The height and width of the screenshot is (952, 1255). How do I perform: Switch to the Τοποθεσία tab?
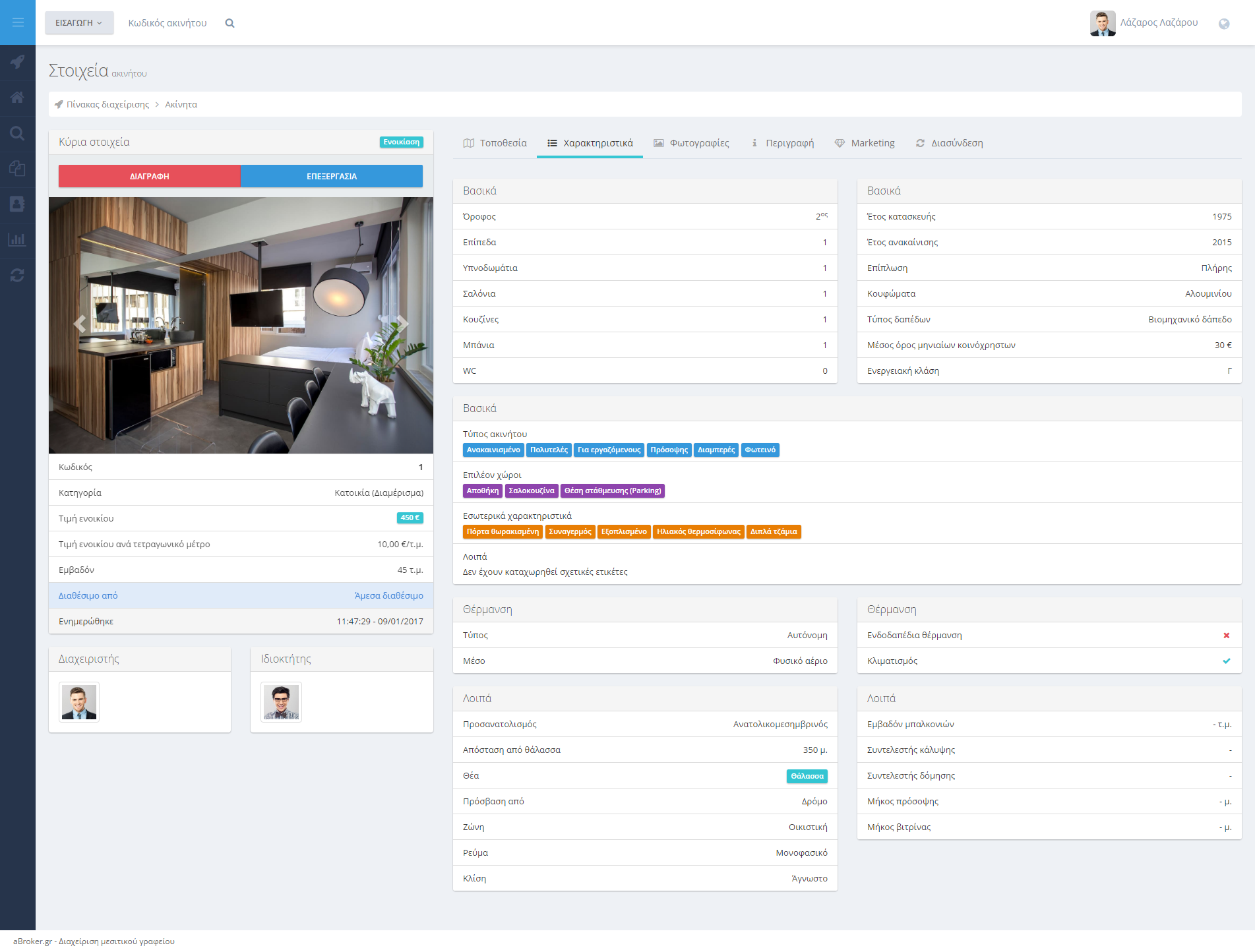[495, 143]
